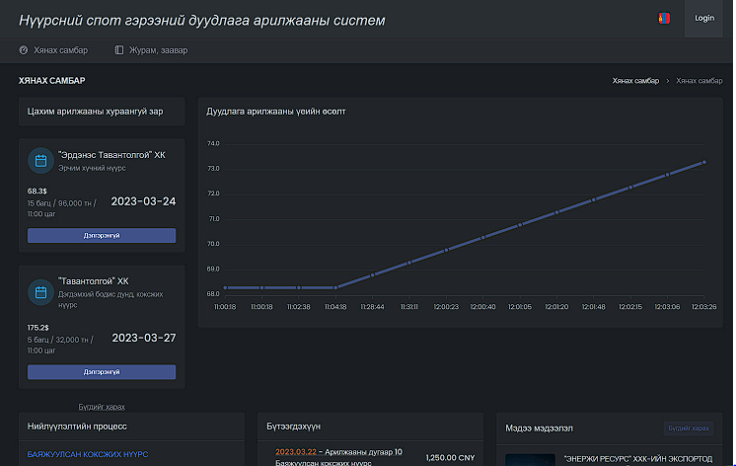The height and width of the screenshot is (466, 736).
Task: Open the БАЯЖУУЛСАН КОКСЖИХ НҮҮРС link
Action: click(88, 454)
